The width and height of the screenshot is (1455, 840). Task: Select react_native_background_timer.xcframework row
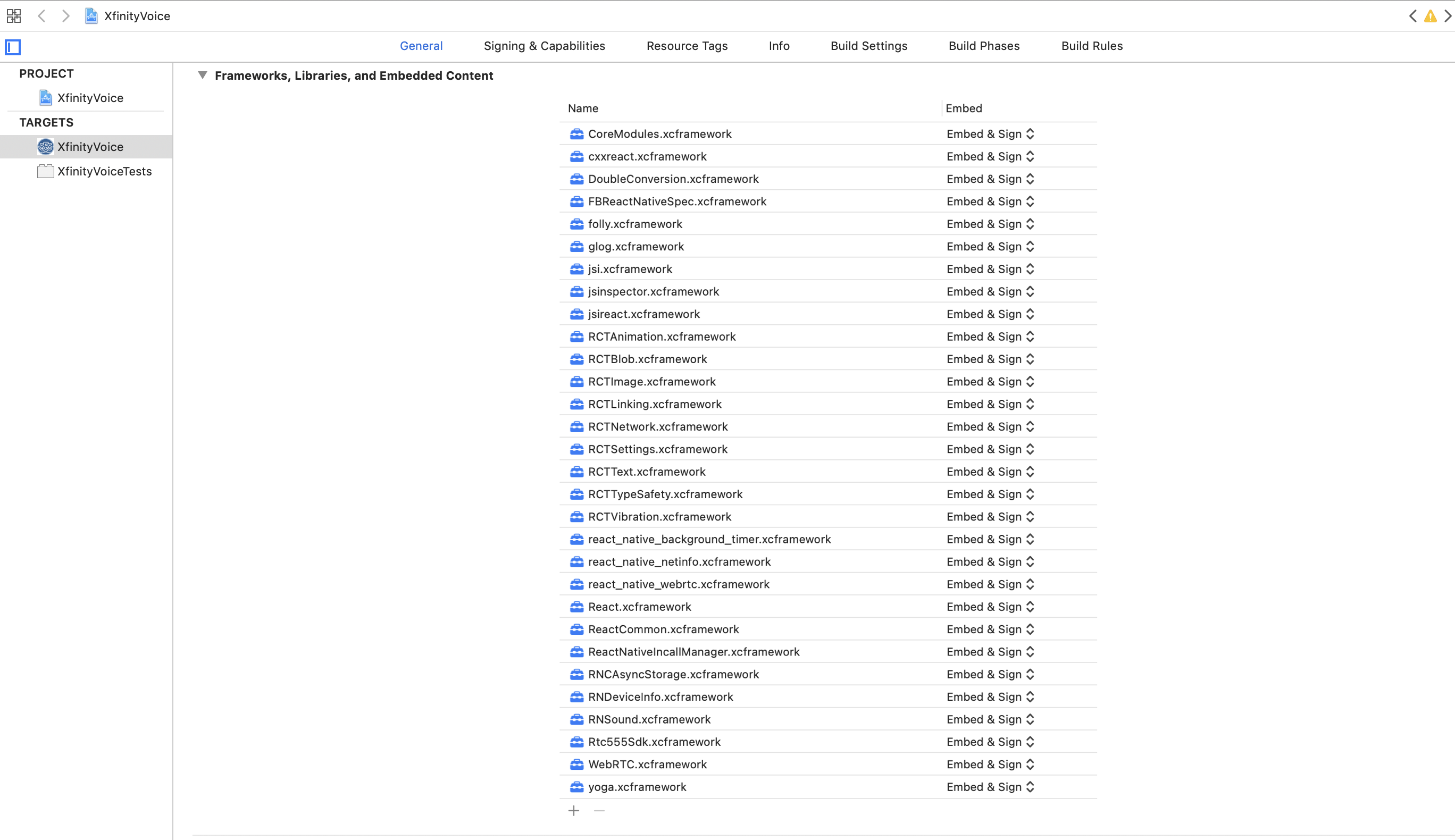point(828,539)
